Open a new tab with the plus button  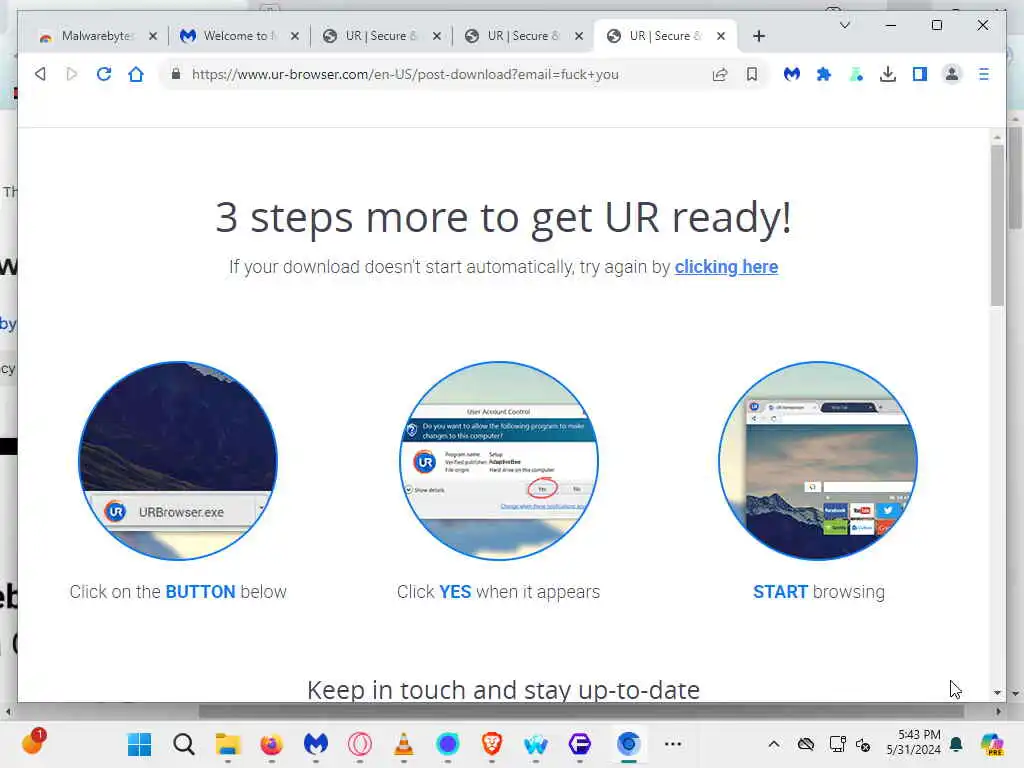click(759, 36)
